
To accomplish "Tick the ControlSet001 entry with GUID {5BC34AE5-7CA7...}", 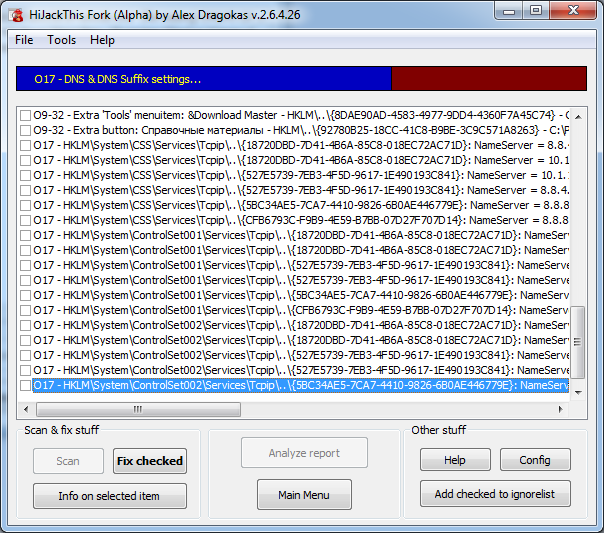I will tap(25, 295).
